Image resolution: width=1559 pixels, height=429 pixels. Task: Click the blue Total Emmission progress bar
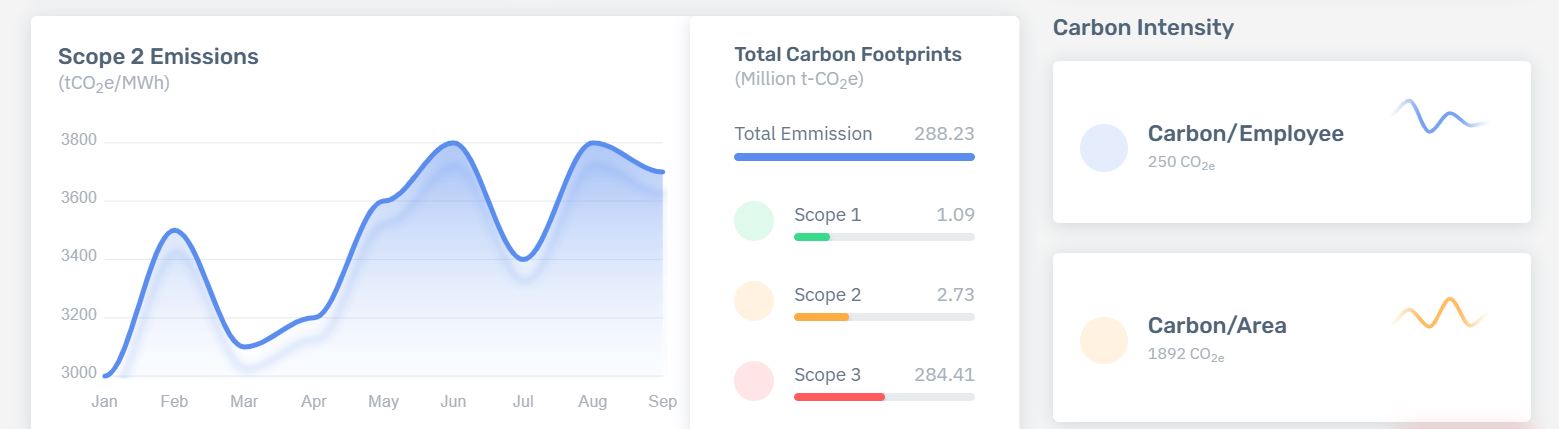click(x=854, y=157)
